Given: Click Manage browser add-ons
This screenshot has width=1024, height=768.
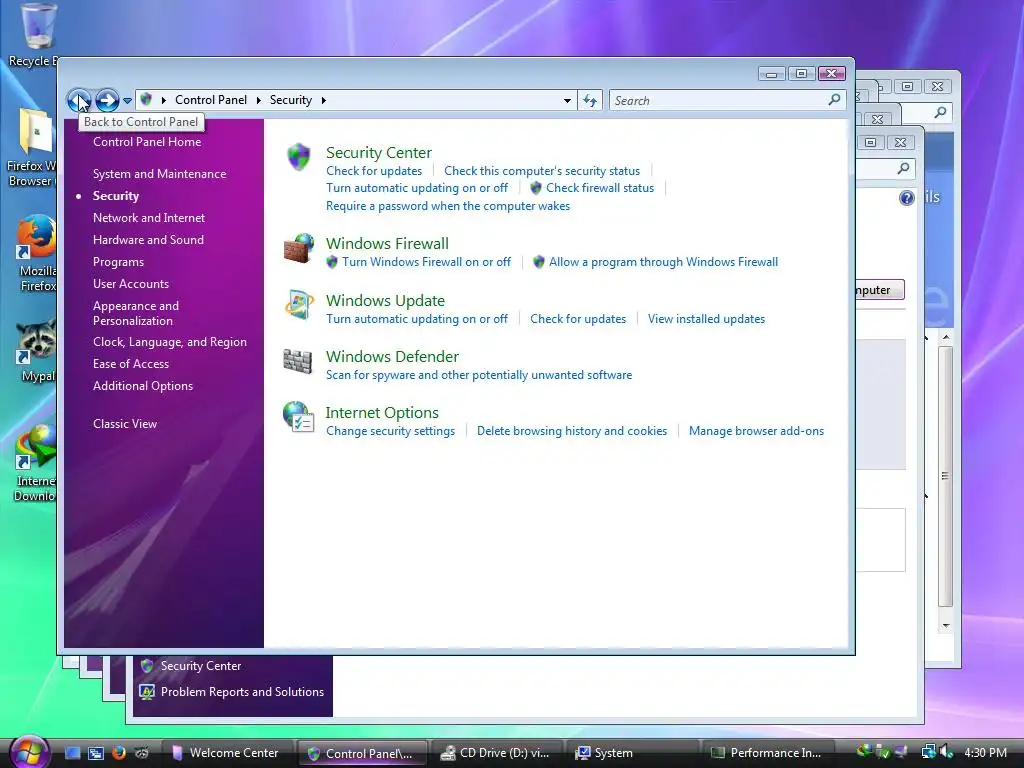Looking at the screenshot, I should (x=756, y=431).
